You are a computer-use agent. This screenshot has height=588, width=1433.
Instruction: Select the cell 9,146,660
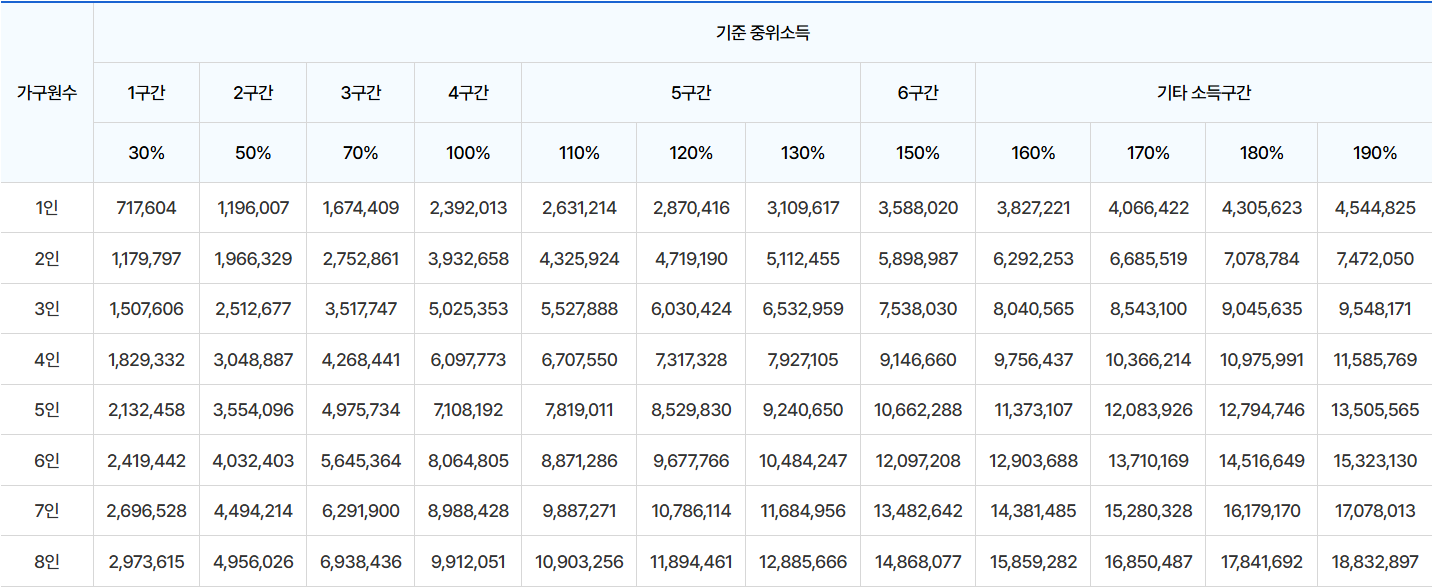918,360
